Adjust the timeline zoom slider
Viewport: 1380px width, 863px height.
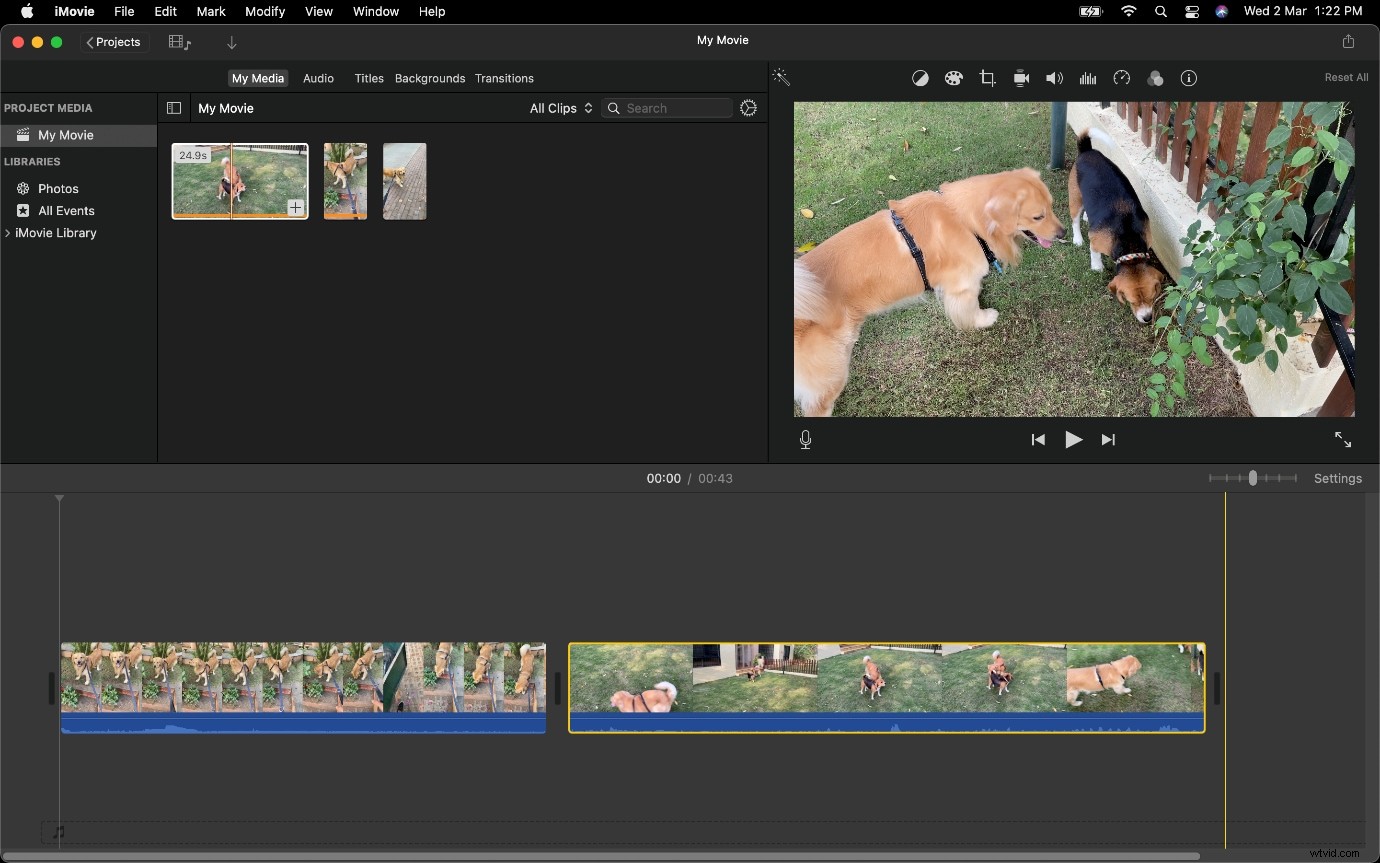[1253, 478]
